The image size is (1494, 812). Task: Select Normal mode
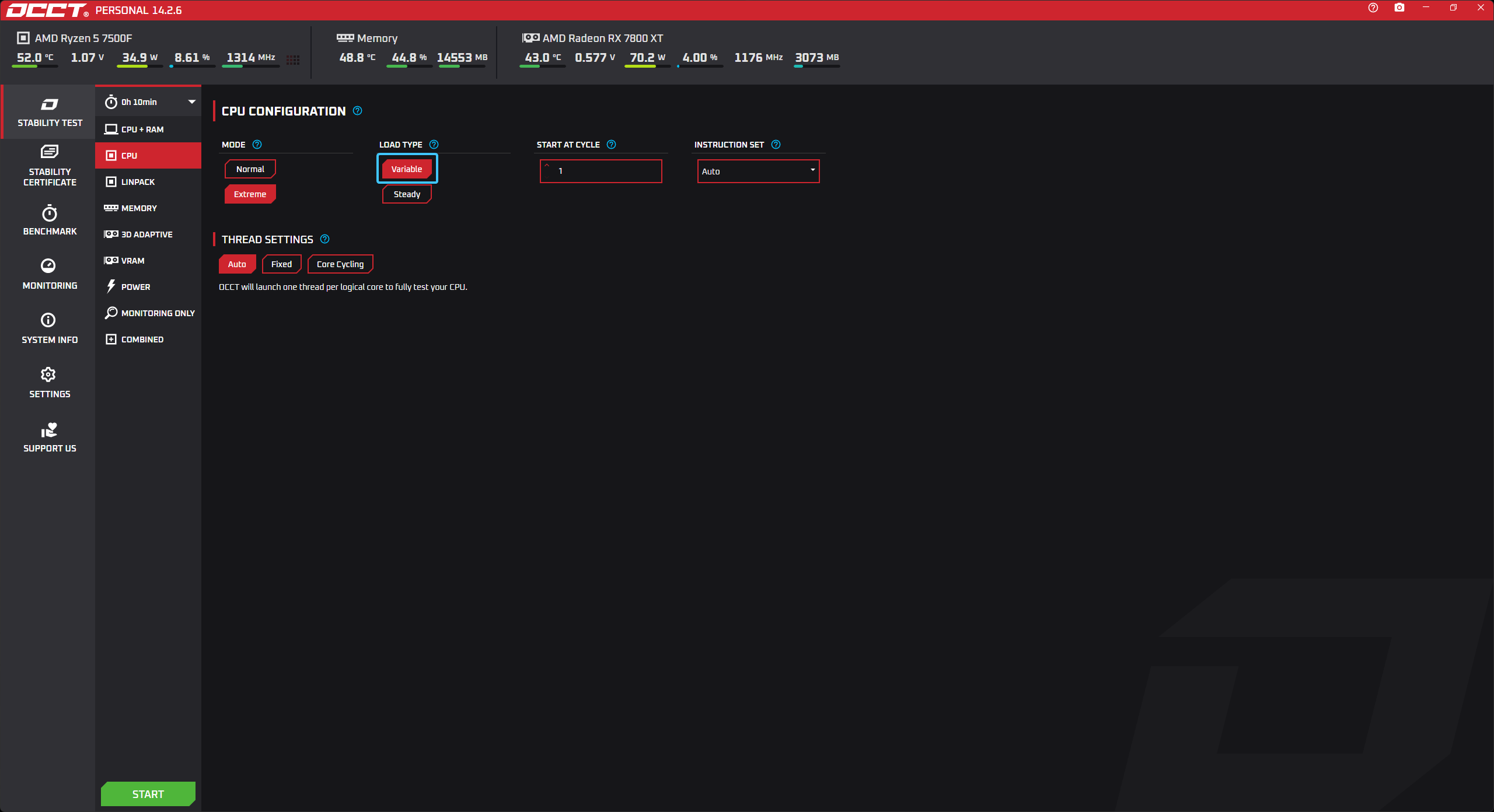[x=250, y=169]
